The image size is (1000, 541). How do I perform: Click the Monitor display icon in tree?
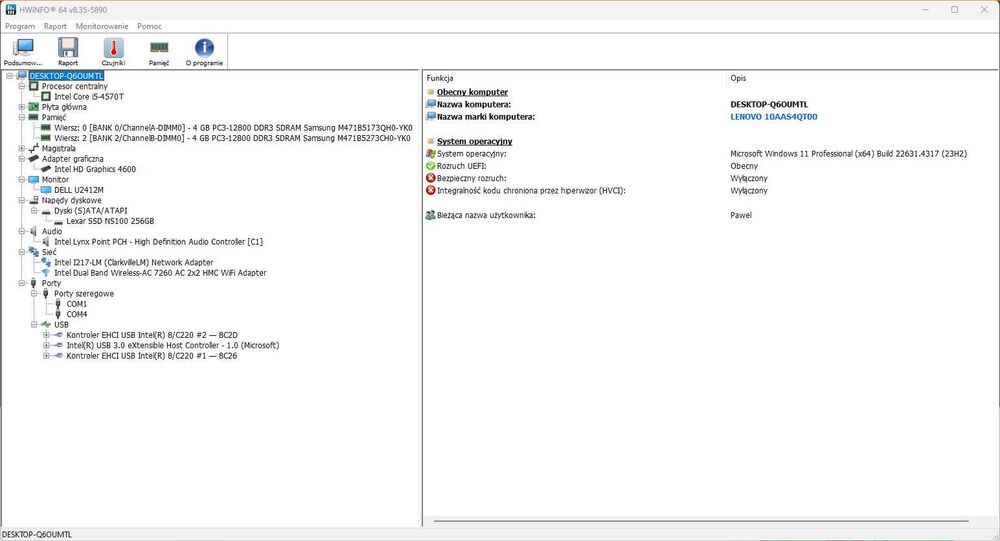pyautogui.click(x=34, y=179)
